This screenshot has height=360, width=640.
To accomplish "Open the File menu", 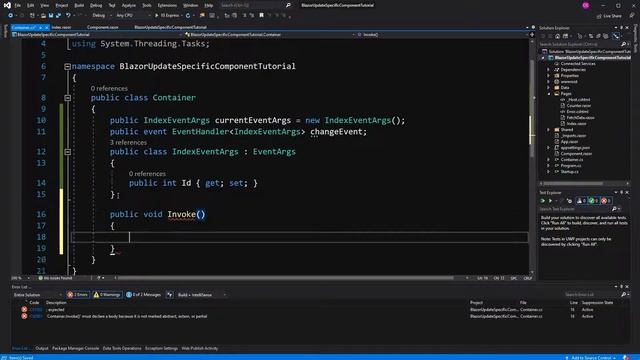I will 18,5.
